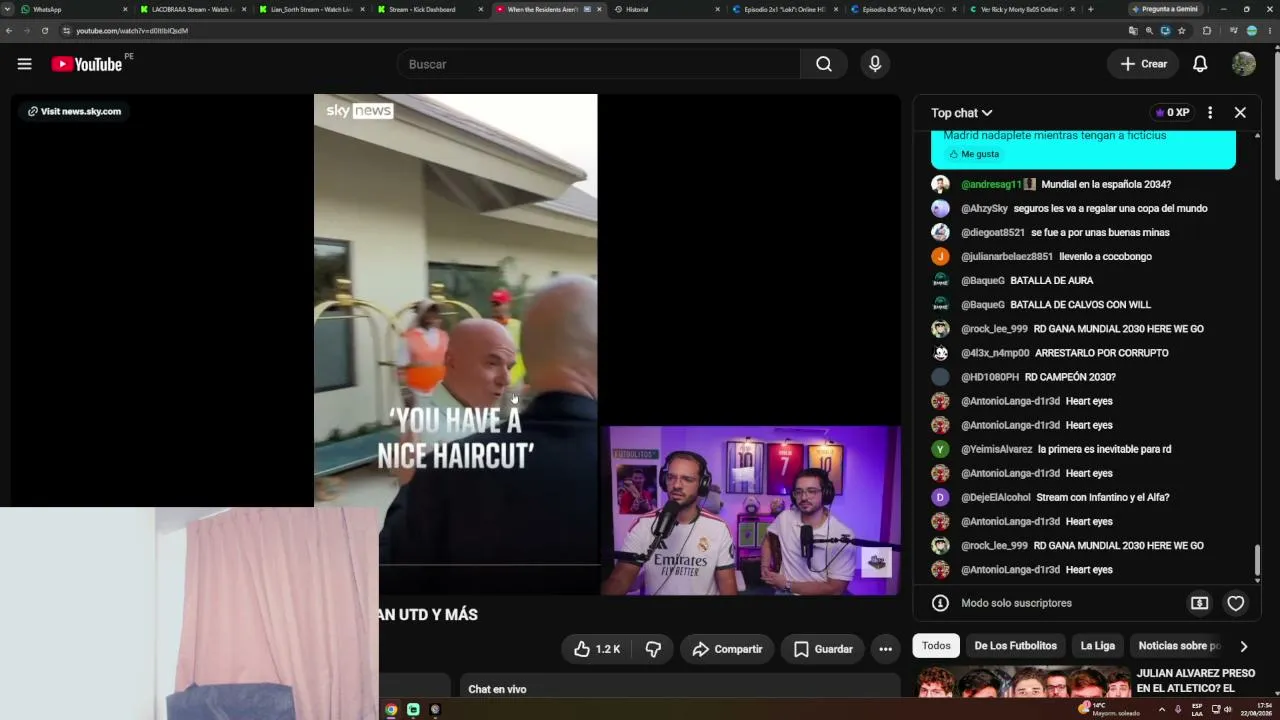This screenshot has height=720, width=1280.
Task: Open Chrome from the taskbar
Action: [391, 709]
